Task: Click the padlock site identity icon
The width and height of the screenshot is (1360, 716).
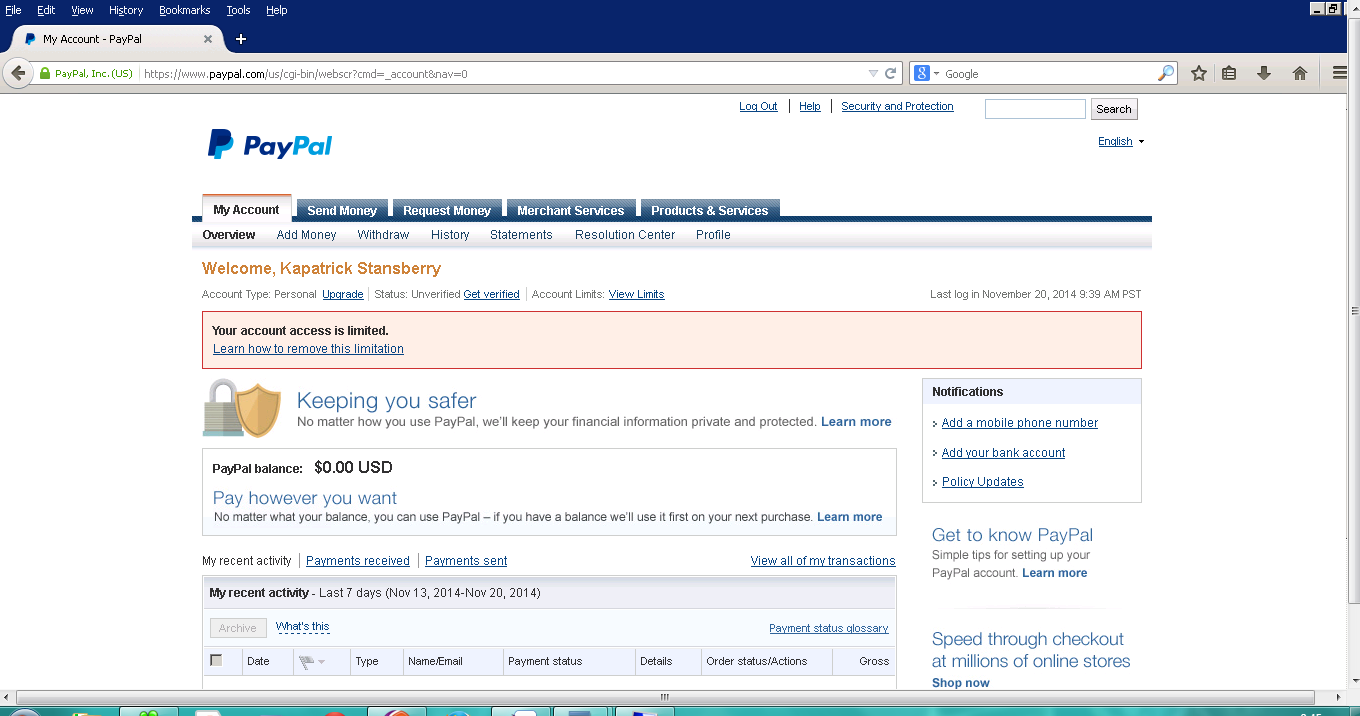Action: (44, 74)
